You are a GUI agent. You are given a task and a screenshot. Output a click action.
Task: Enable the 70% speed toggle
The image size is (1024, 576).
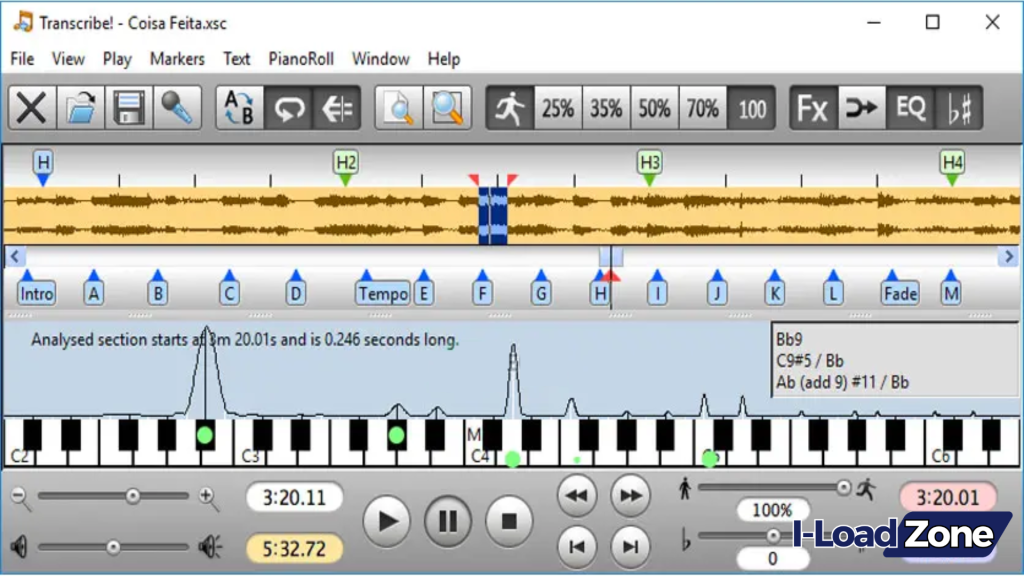click(703, 107)
